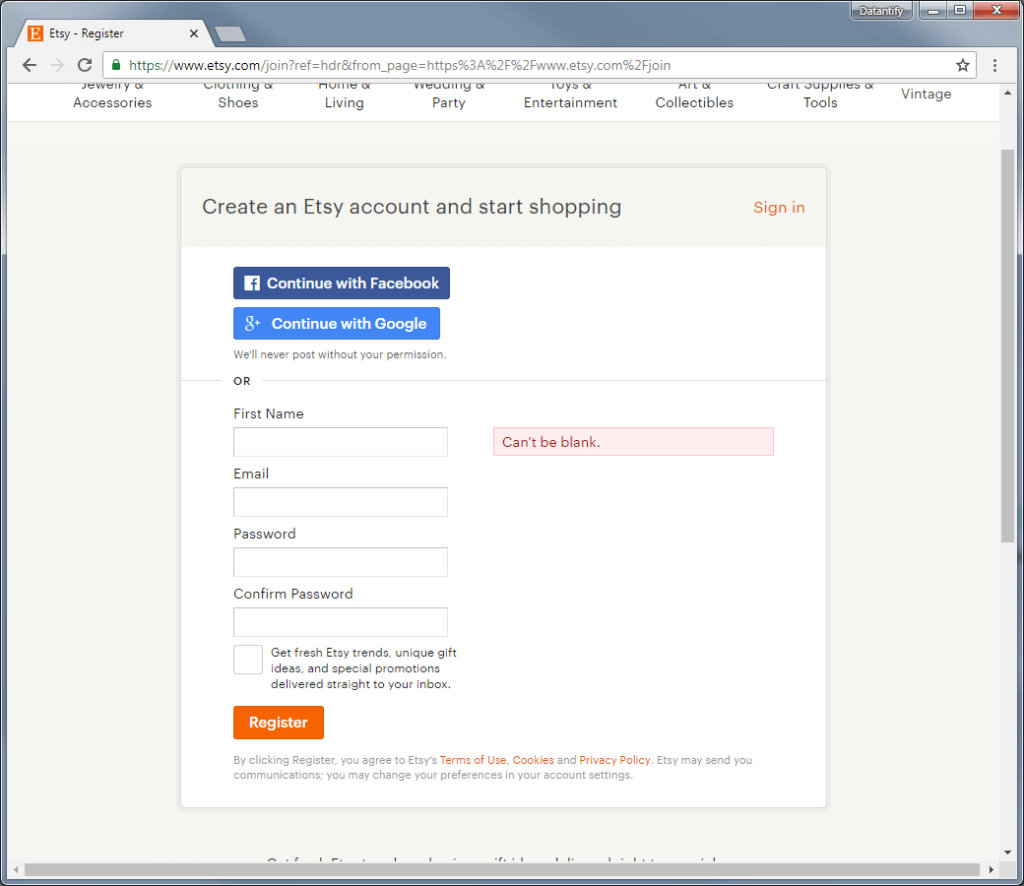Screen dimensions: 1024x886
Task: Click the browser back arrow
Action: (x=29, y=65)
